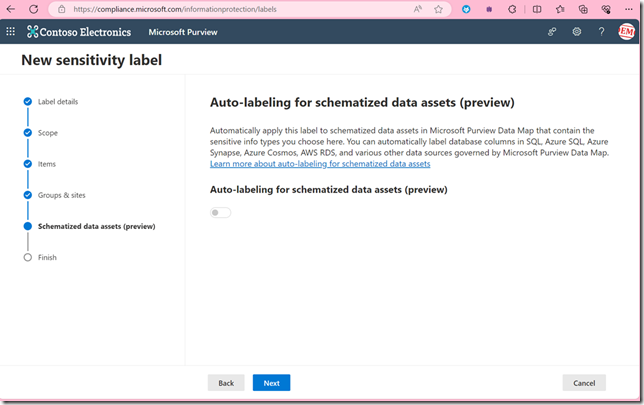Open Learn more about auto-labeling link
Viewport: 644px width, 405px height.
[x=320, y=164]
